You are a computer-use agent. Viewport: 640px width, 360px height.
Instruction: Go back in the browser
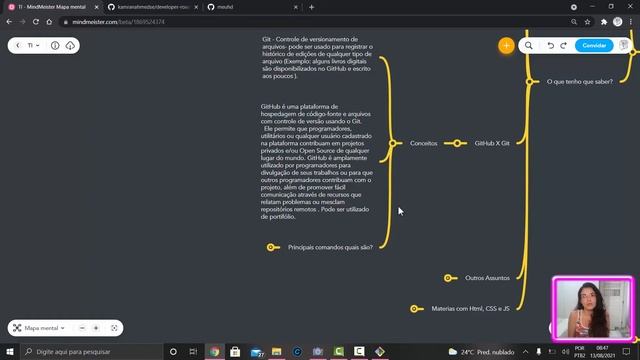(9, 22)
